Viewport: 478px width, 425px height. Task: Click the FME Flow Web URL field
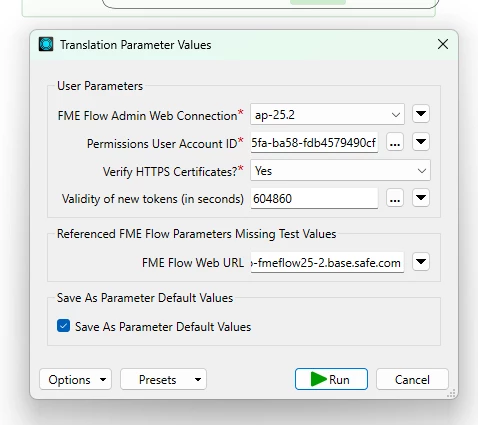point(327,262)
